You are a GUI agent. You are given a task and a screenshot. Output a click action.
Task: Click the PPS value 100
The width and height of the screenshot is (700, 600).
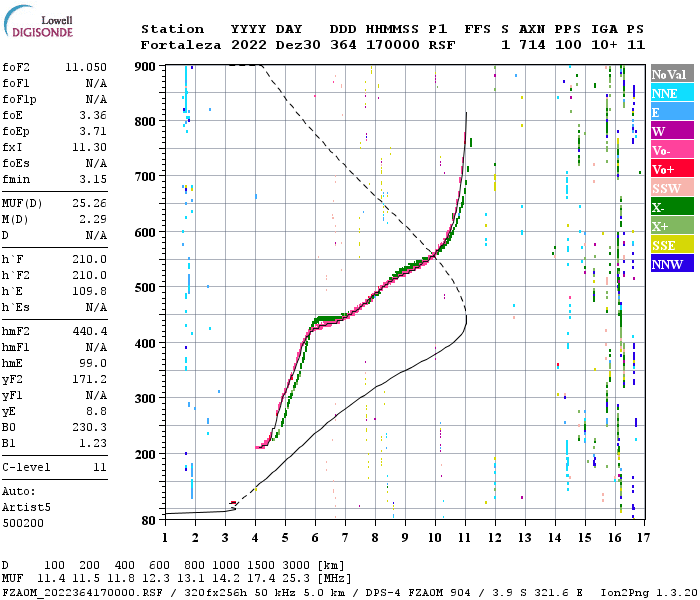568,45
